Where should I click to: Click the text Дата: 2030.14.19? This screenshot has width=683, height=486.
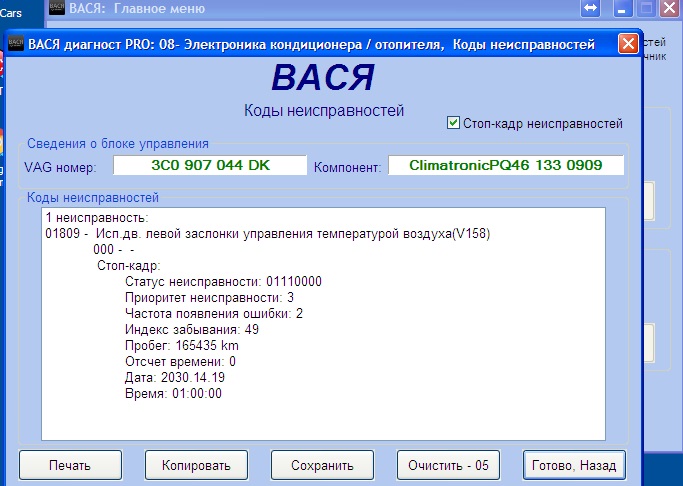point(175,377)
